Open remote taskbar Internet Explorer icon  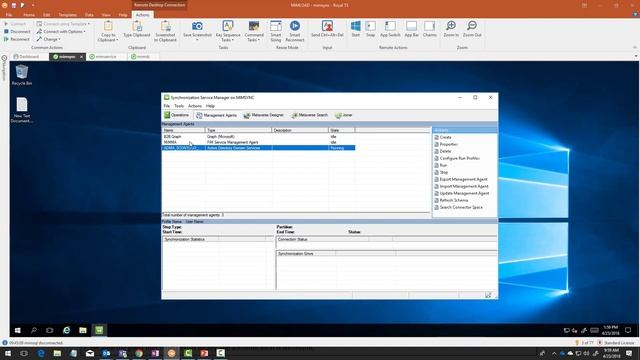tap(66, 330)
